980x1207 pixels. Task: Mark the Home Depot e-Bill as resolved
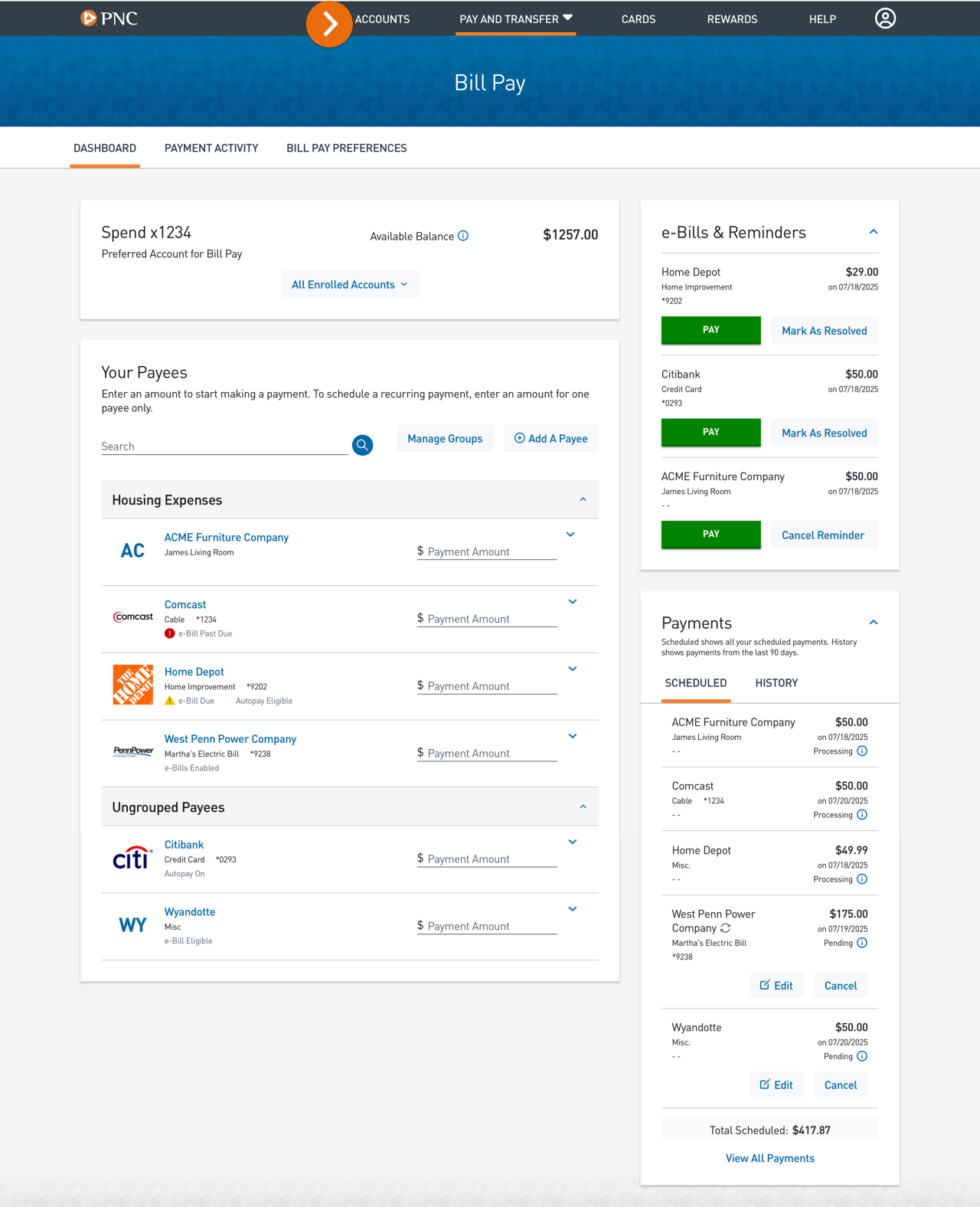click(825, 330)
